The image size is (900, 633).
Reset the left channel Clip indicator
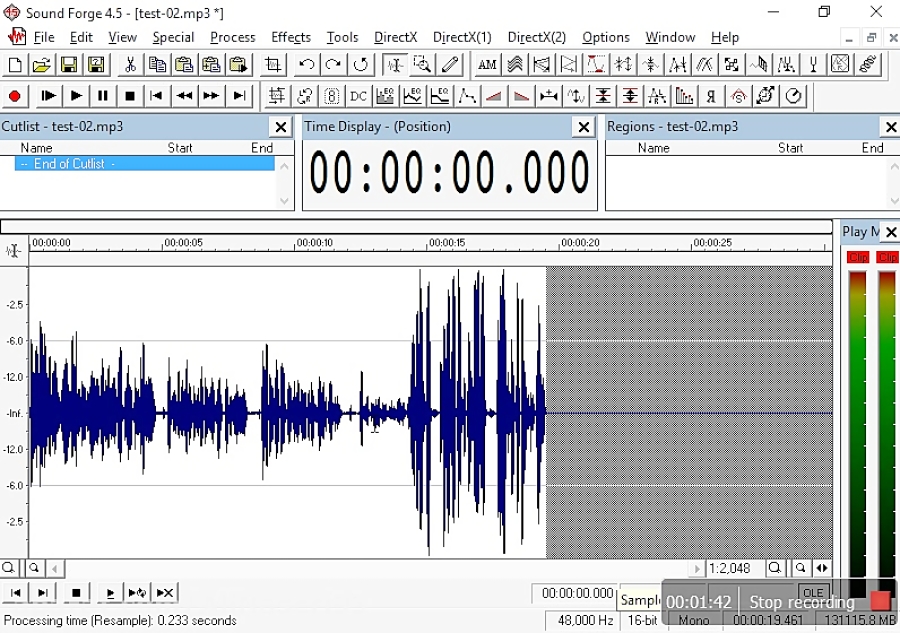coord(858,257)
